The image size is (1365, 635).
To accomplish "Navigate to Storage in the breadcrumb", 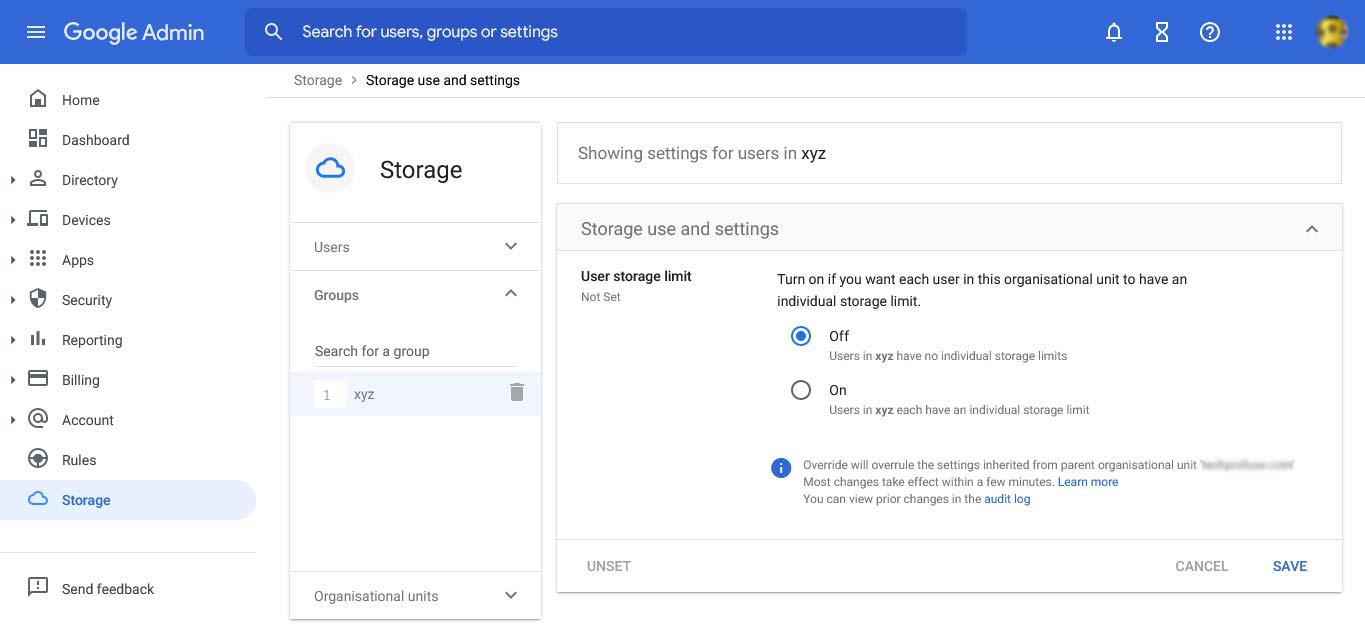I will click(317, 80).
